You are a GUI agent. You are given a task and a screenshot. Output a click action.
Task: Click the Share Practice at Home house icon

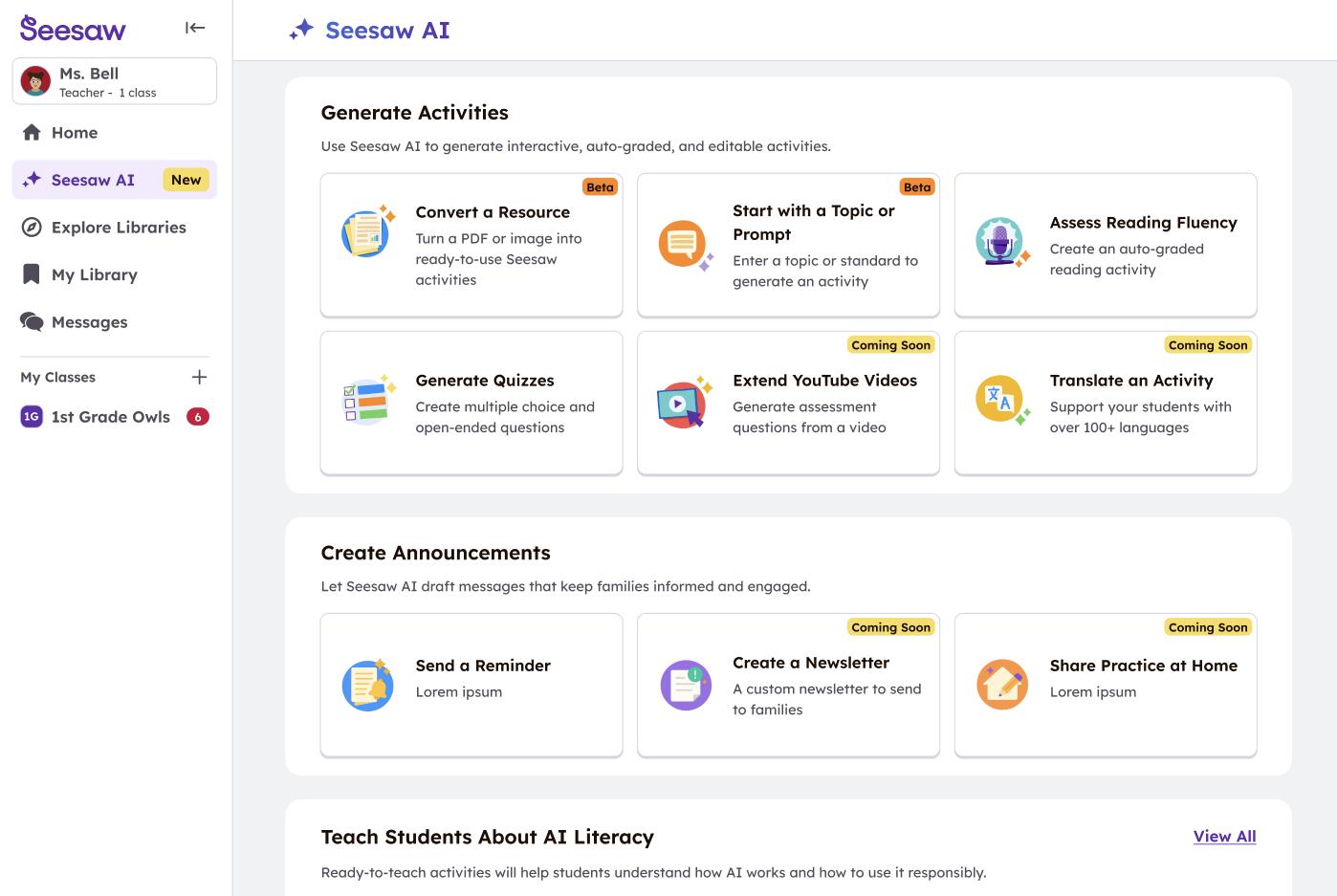coord(1002,685)
